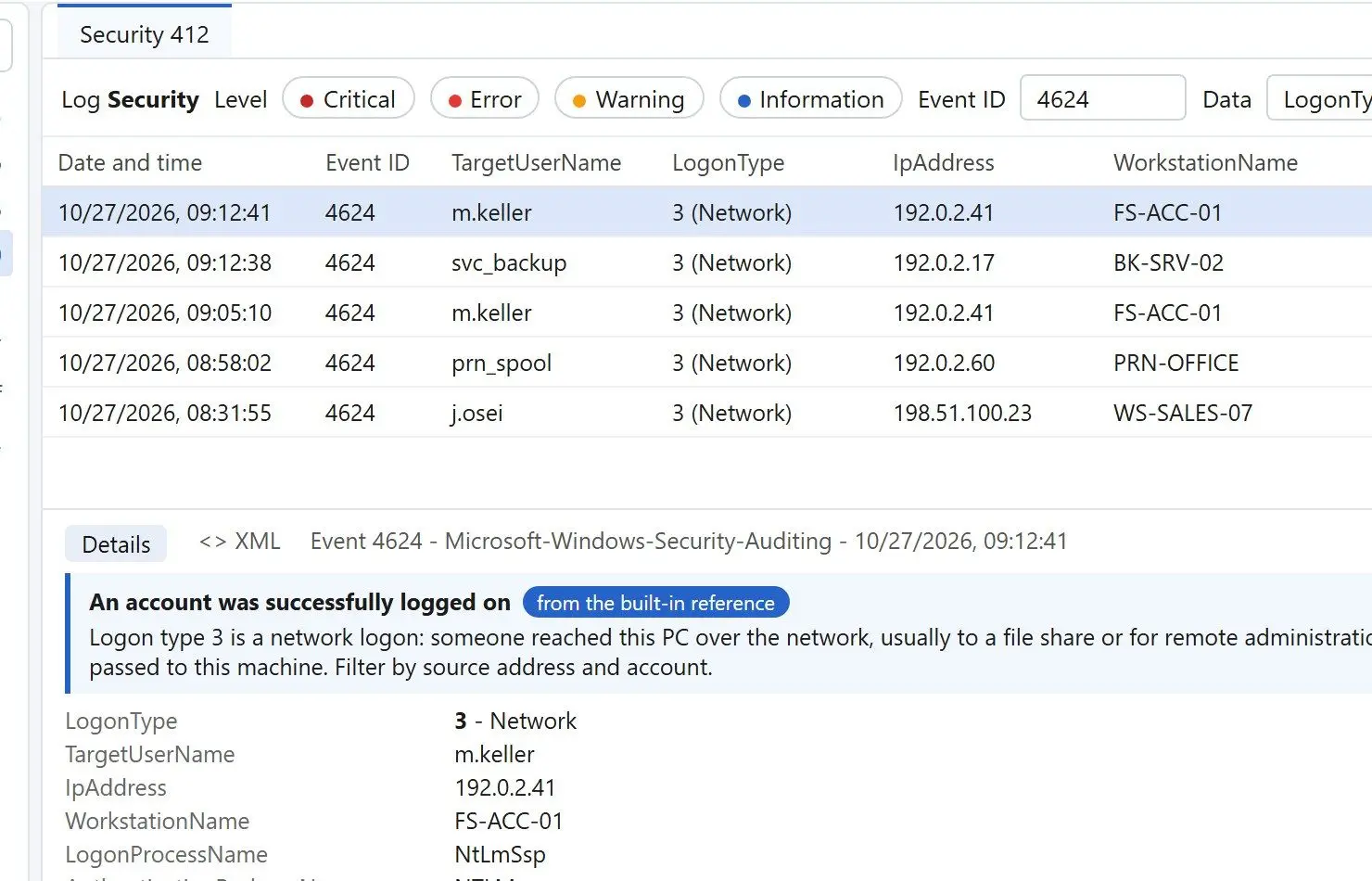Click the m.keller value in details pane
Image resolution: width=1372 pixels, height=881 pixels.
(494, 754)
